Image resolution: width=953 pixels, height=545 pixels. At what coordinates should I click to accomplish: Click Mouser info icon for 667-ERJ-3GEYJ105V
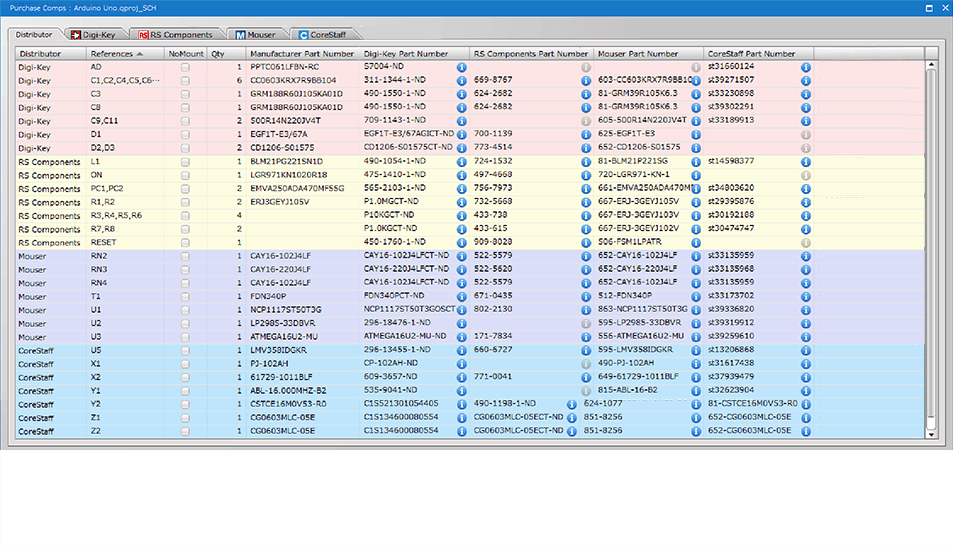point(696,202)
